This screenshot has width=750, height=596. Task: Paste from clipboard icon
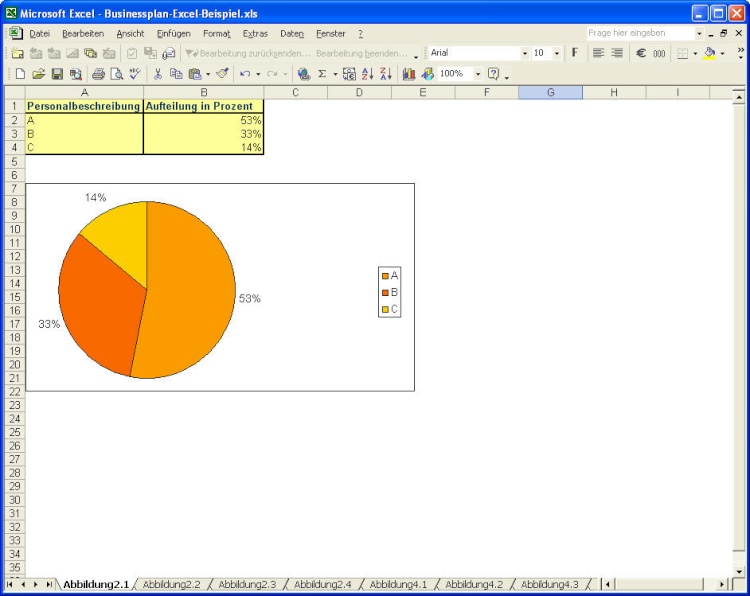point(195,74)
